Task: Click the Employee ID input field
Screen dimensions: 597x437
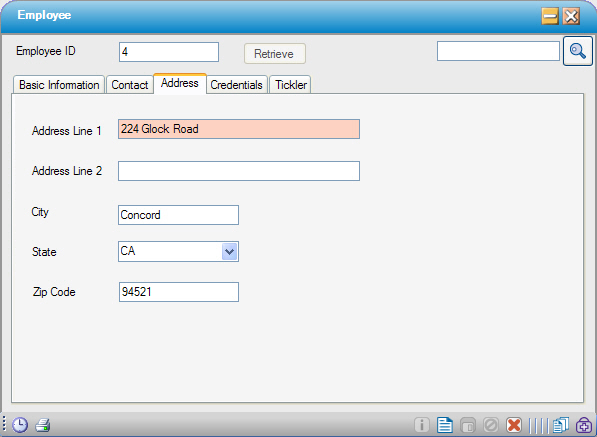Action: click(169, 52)
